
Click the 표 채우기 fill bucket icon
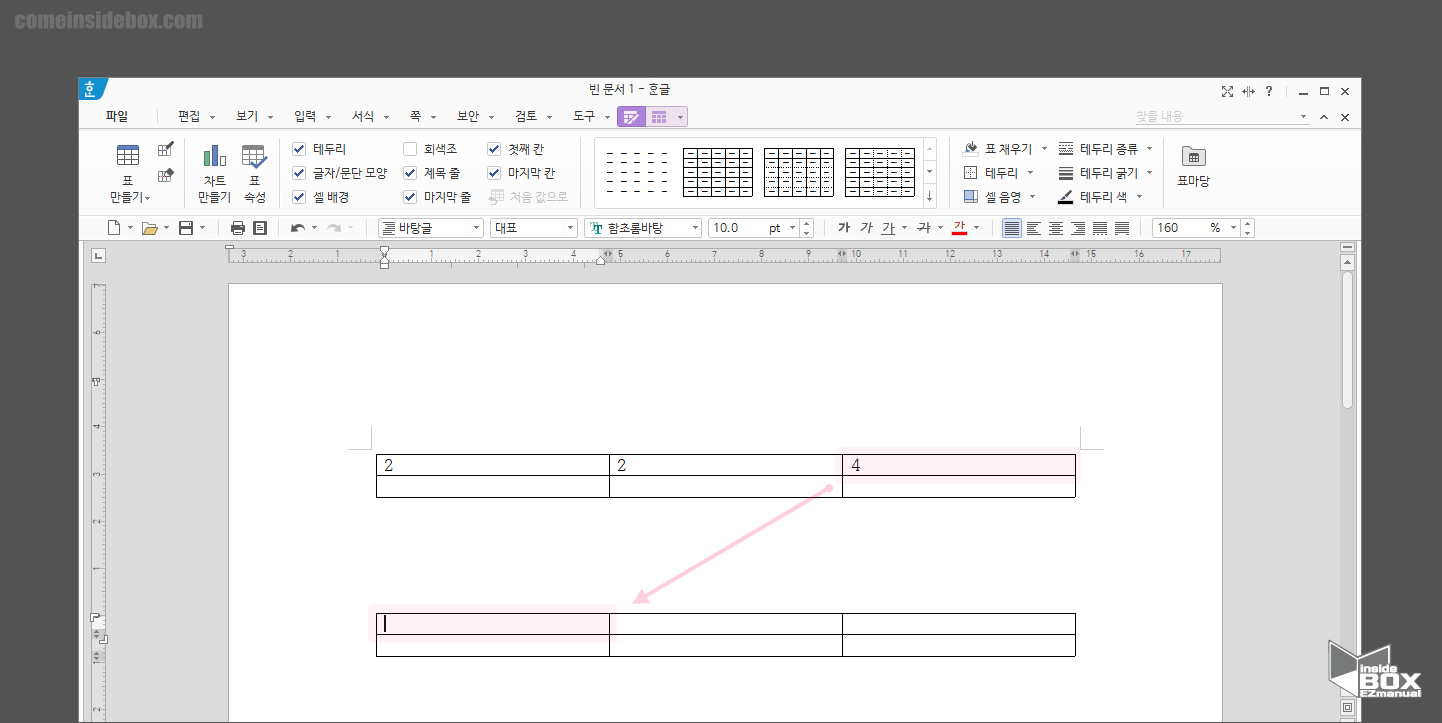(x=970, y=148)
